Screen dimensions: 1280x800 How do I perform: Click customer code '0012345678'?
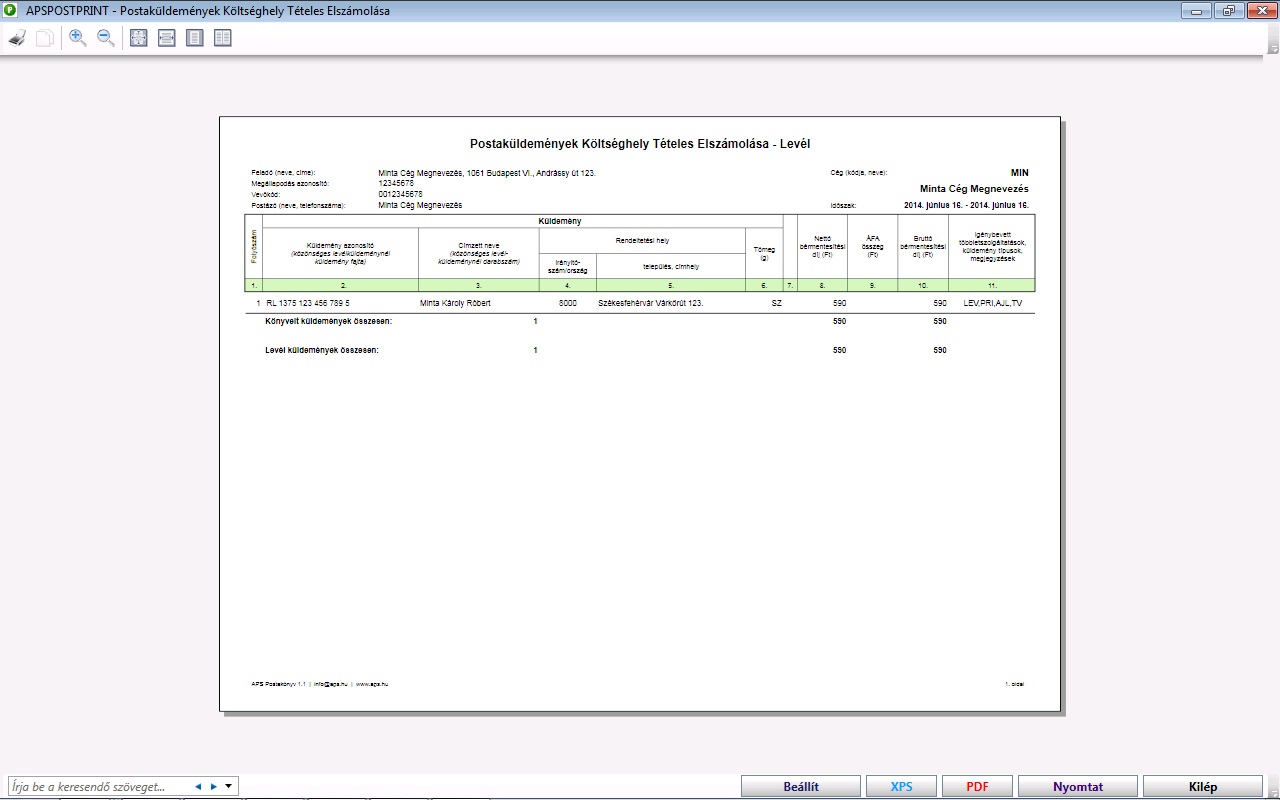click(400, 194)
